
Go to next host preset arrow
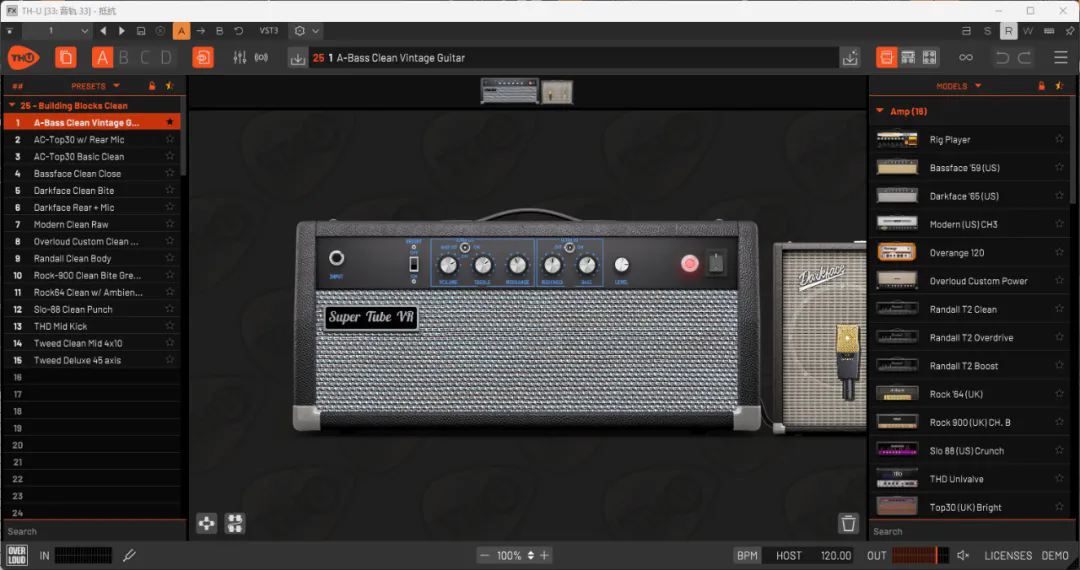121,31
